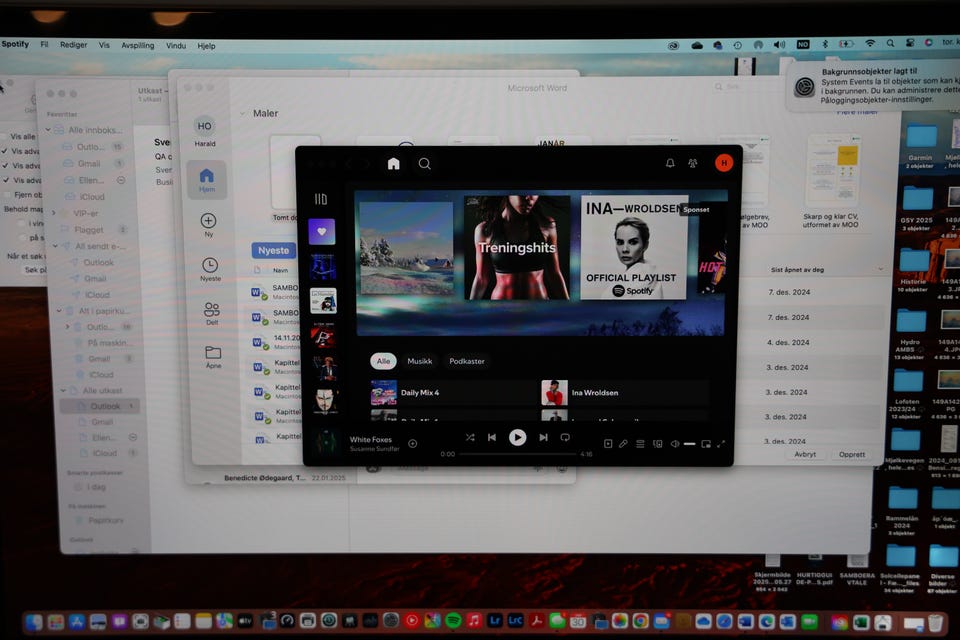
Task: Open Friend Activity icon in Spotify header
Action: point(692,163)
